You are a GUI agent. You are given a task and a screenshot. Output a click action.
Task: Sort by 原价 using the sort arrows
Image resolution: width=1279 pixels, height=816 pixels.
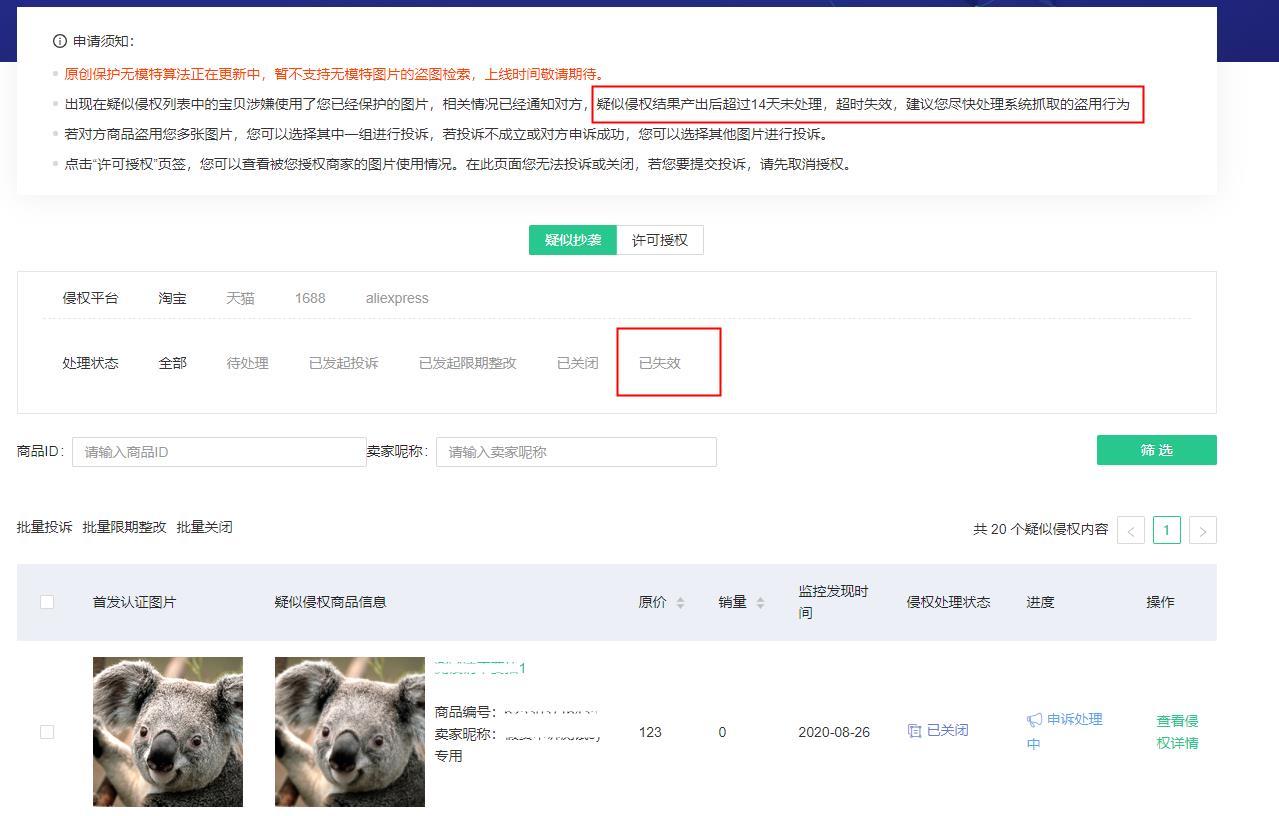point(680,602)
